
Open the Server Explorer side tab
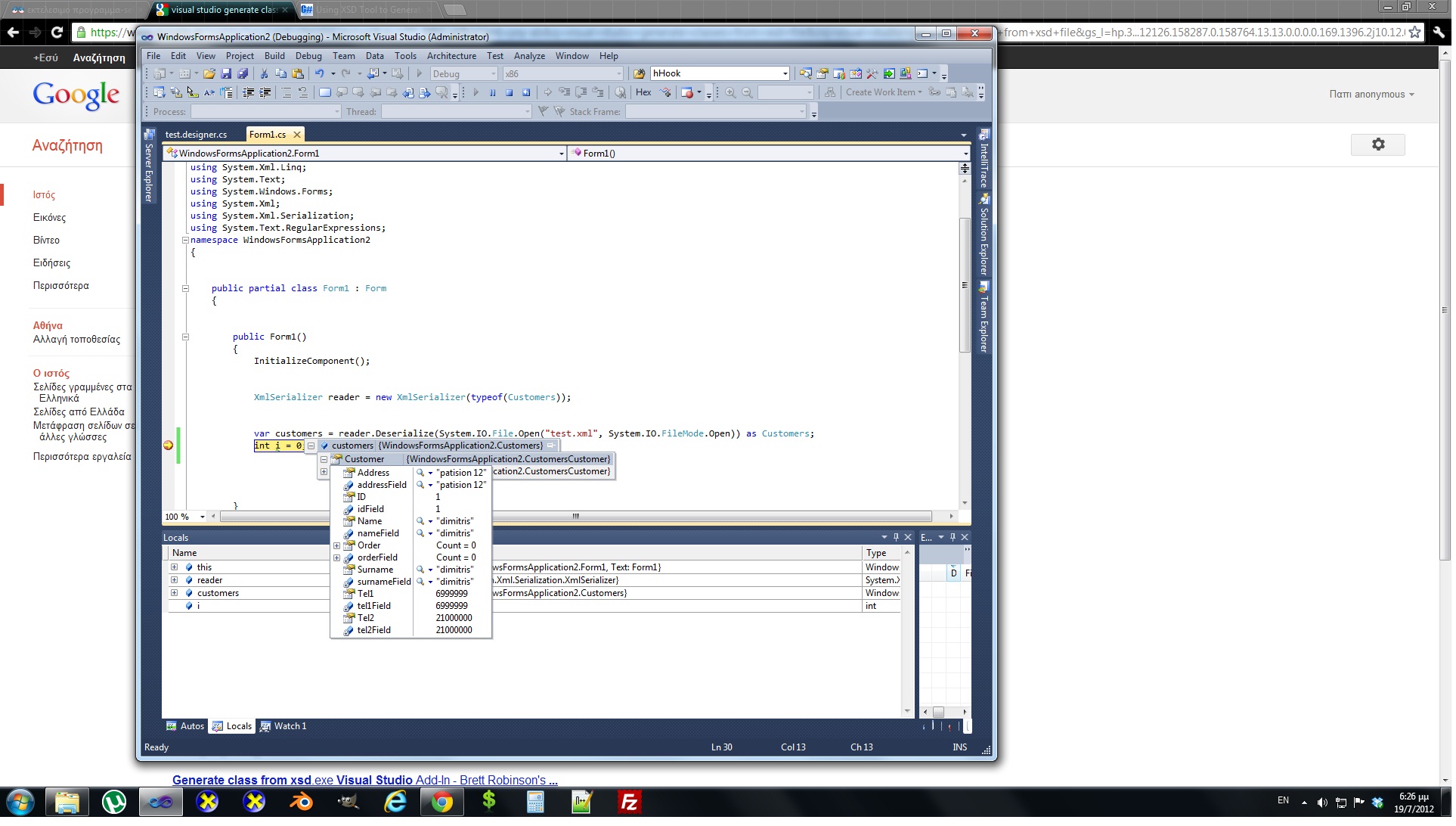(x=149, y=166)
